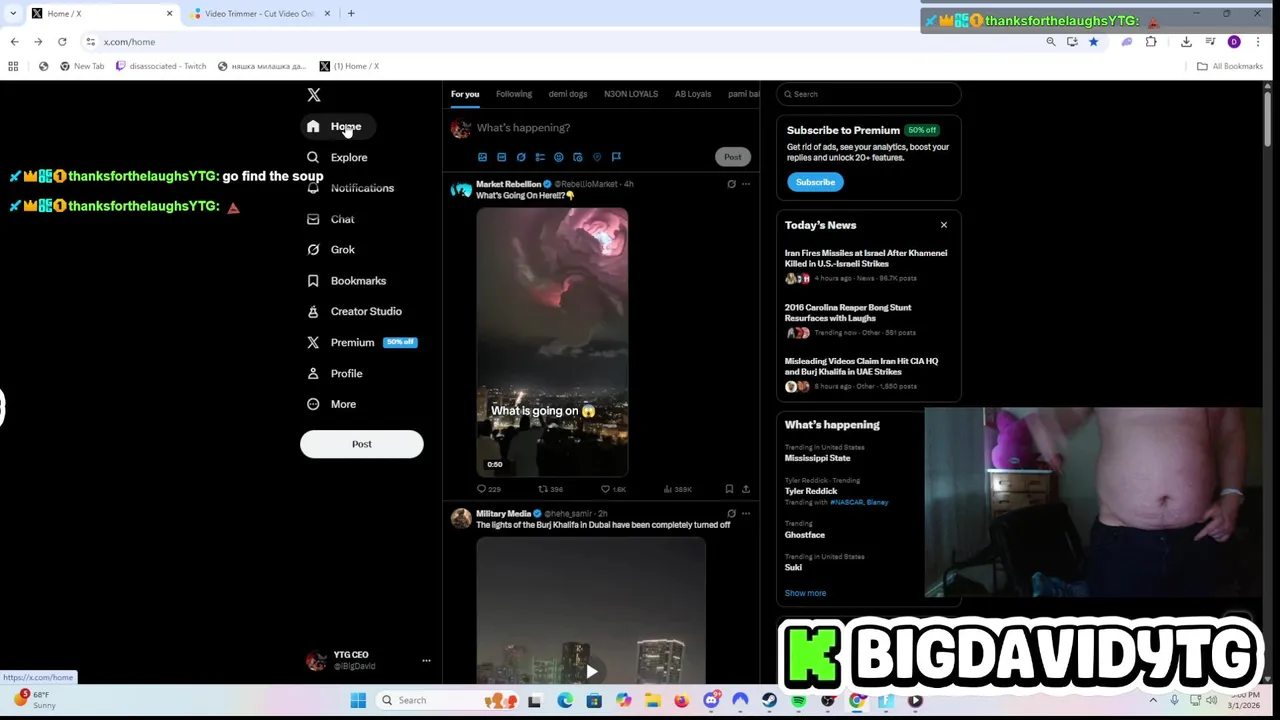
Task: Schedule the post with calendar icon
Action: click(x=578, y=157)
